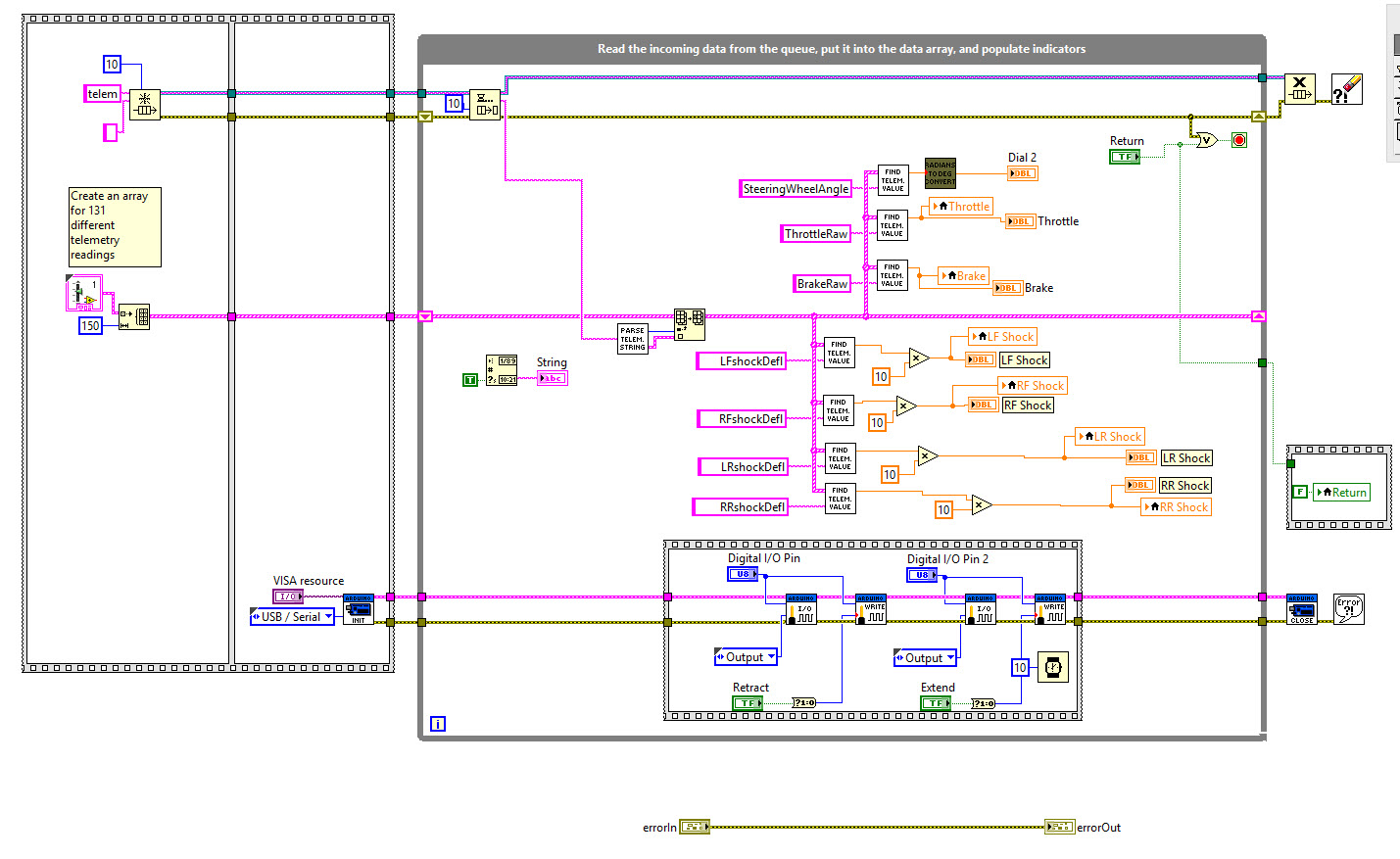This screenshot has width=1400, height=859.
Task: Select the RR Shock DBL indicator terminal
Action: point(1140,485)
